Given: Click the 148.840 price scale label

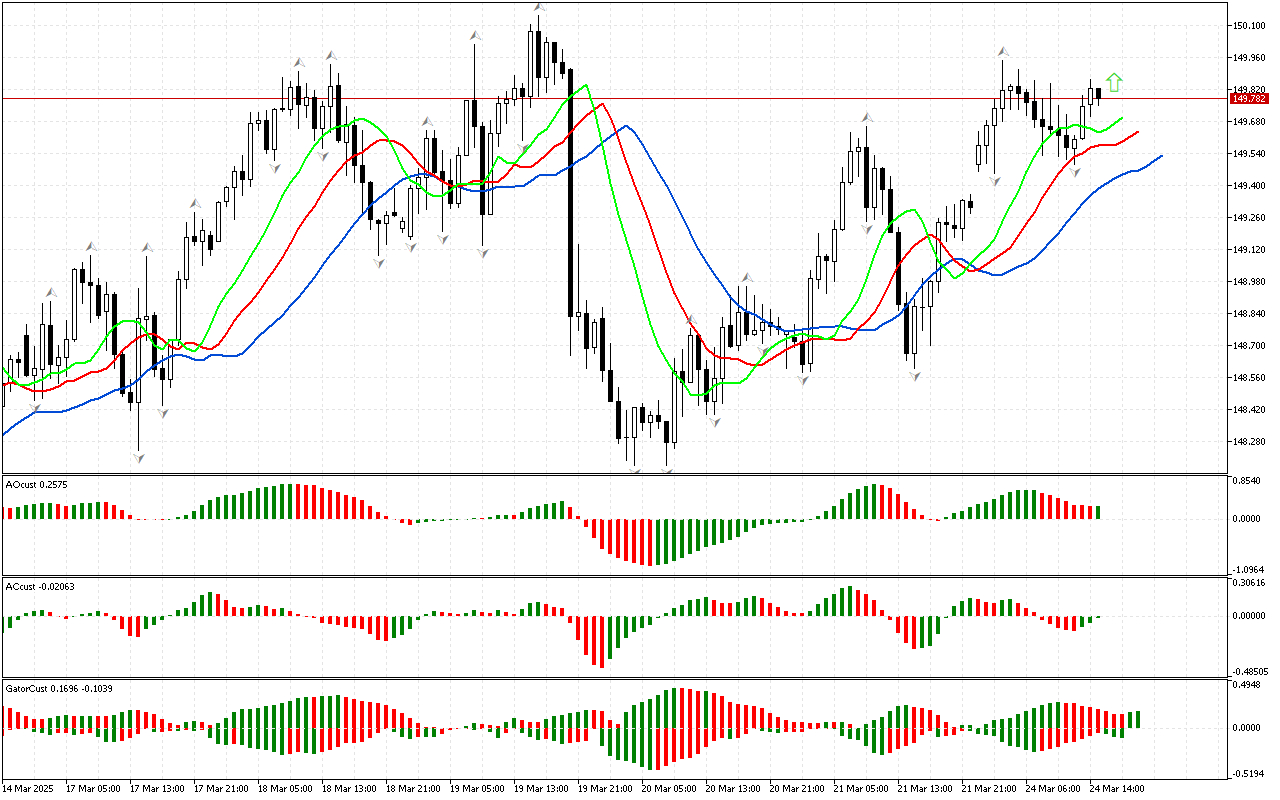Looking at the screenshot, I should pyautogui.click(x=1250, y=313).
